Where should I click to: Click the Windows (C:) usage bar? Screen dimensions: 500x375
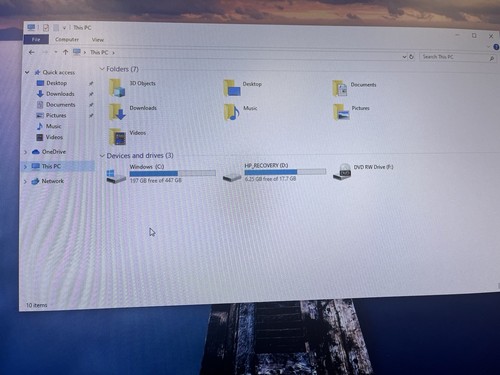click(173, 173)
